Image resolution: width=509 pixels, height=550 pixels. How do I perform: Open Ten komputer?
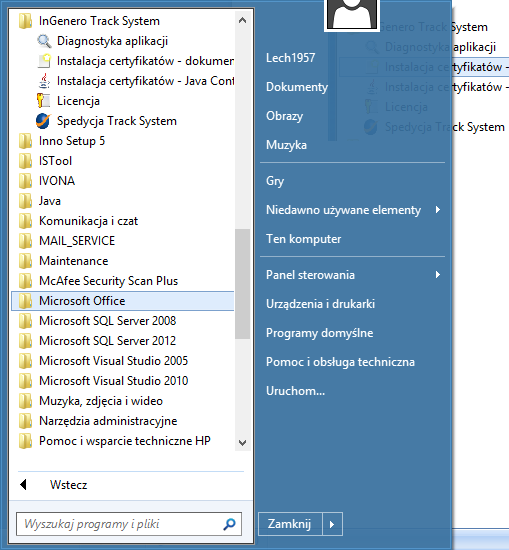pyautogui.click(x=303, y=239)
